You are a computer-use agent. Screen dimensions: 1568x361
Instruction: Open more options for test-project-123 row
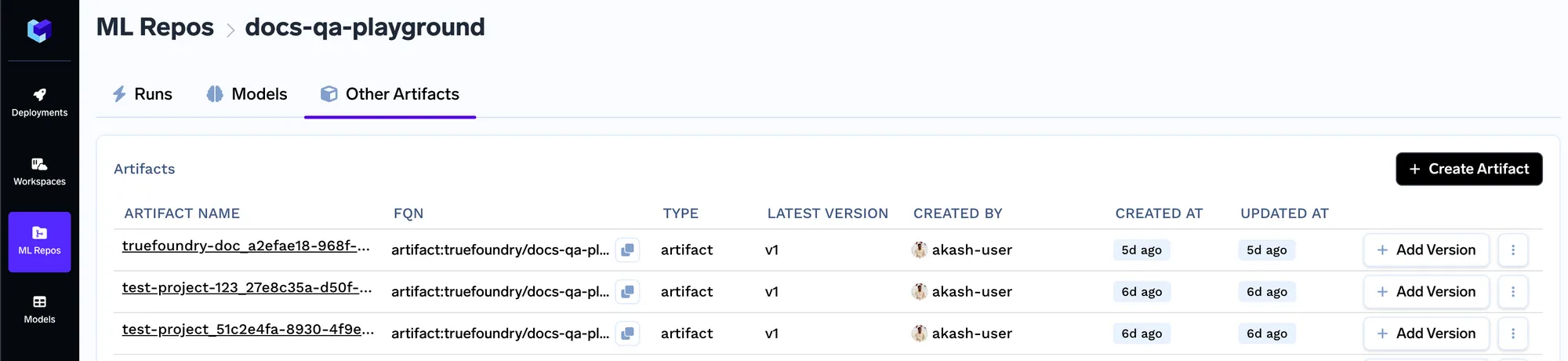click(1512, 291)
